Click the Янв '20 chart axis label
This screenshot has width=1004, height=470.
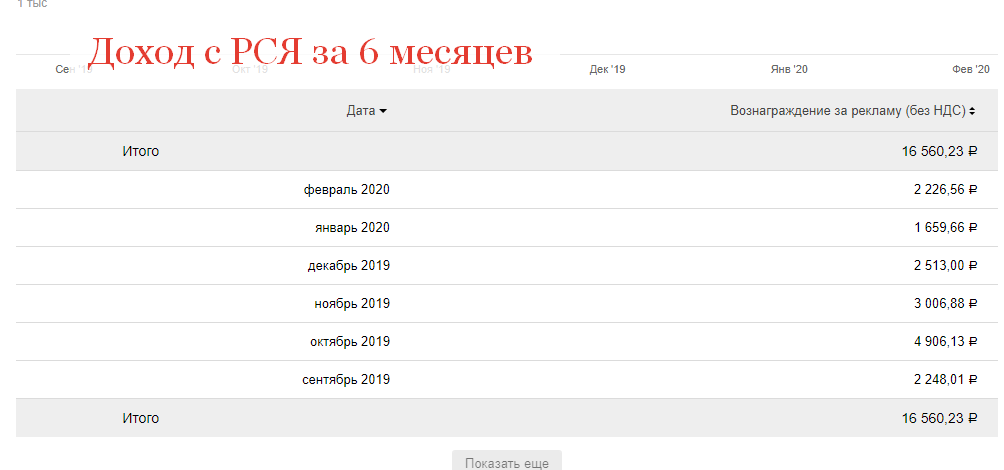point(789,69)
